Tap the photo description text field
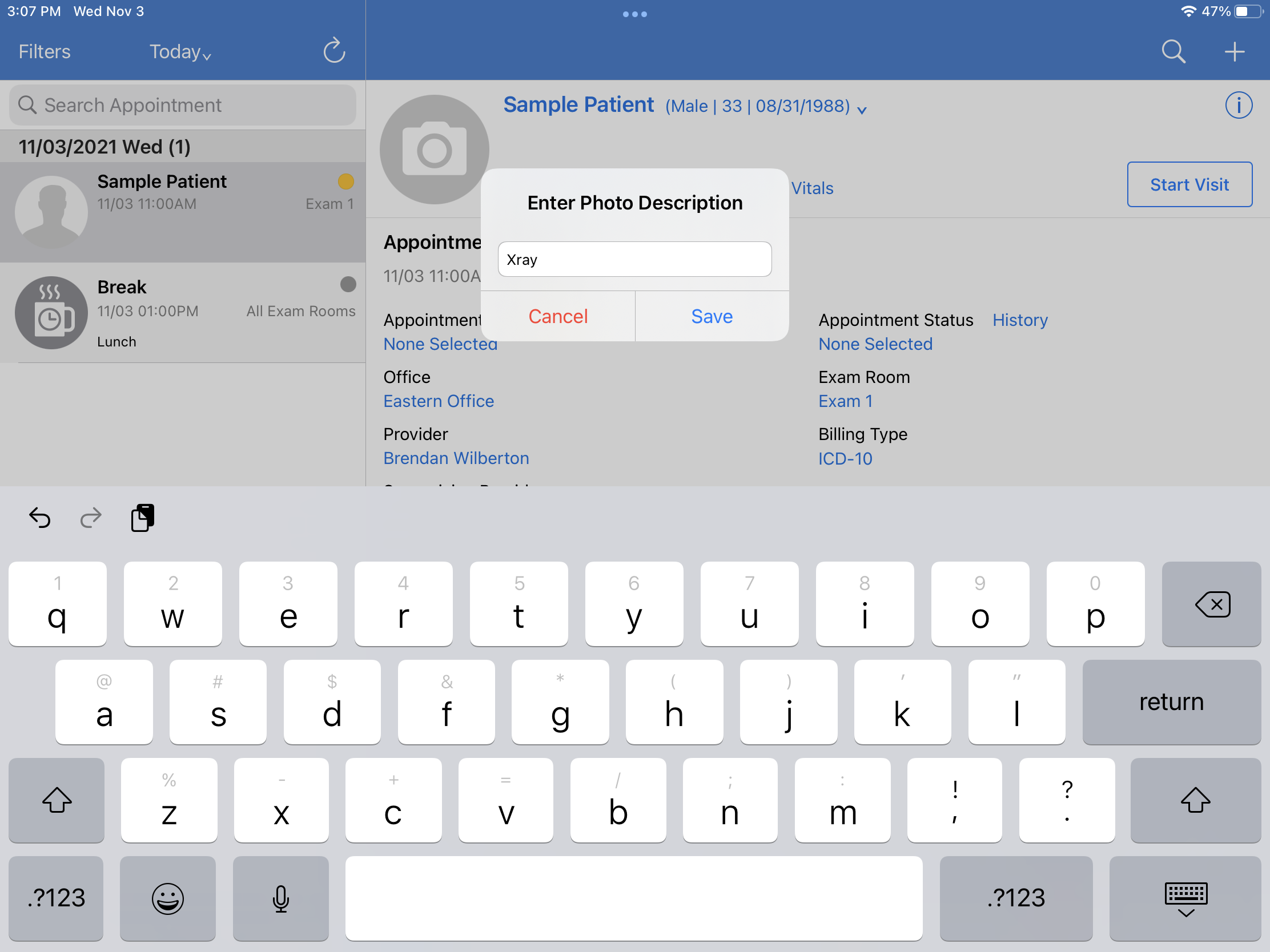The image size is (1270, 952). pyautogui.click(x=634, y=259)
